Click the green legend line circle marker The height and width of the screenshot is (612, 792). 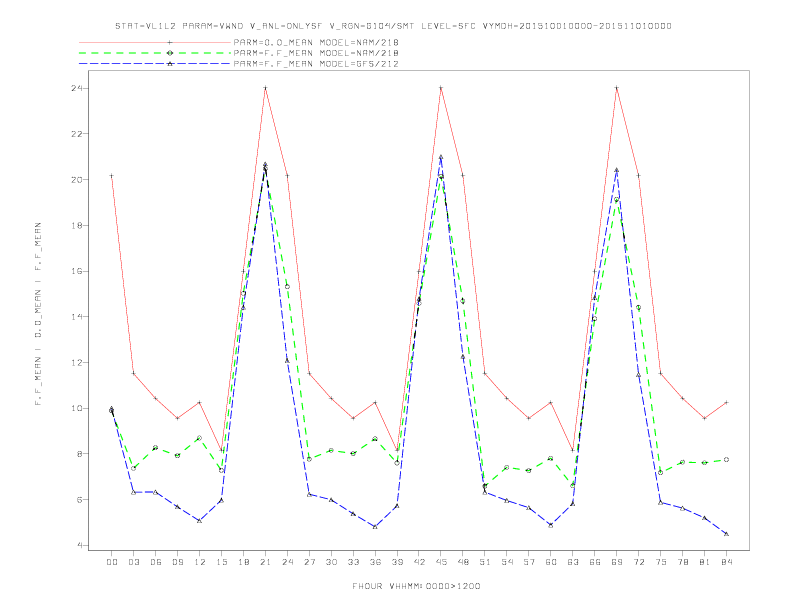170,53
